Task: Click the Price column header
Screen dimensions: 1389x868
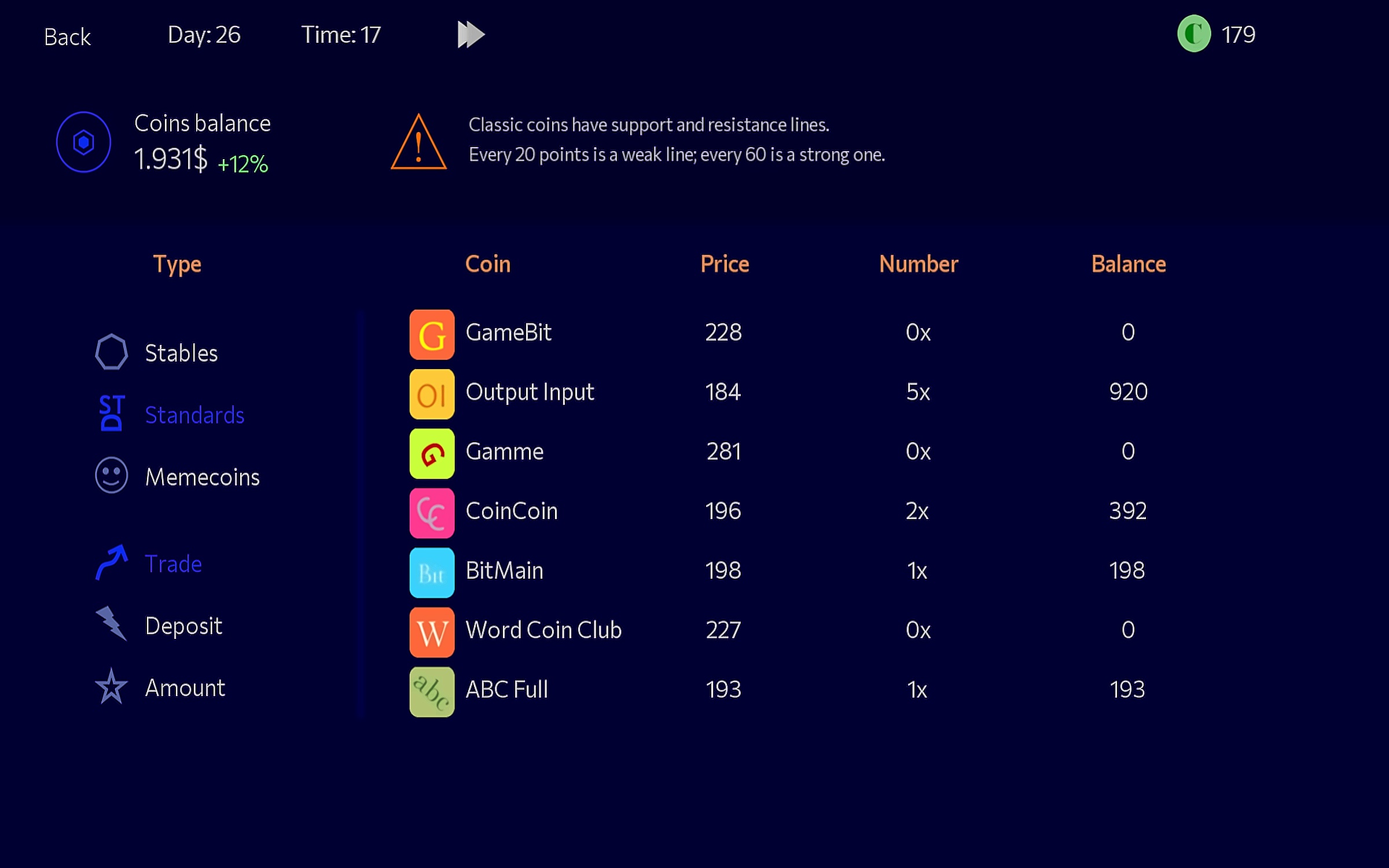Action: (725, 264)
